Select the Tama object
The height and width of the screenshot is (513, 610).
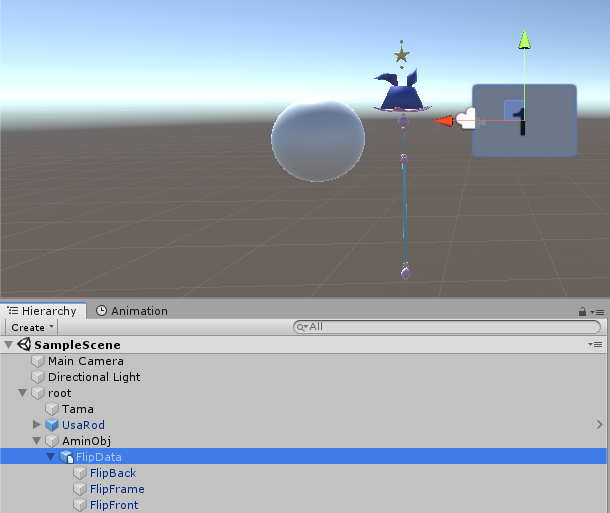pyautogui.click(x=78, y=409)
